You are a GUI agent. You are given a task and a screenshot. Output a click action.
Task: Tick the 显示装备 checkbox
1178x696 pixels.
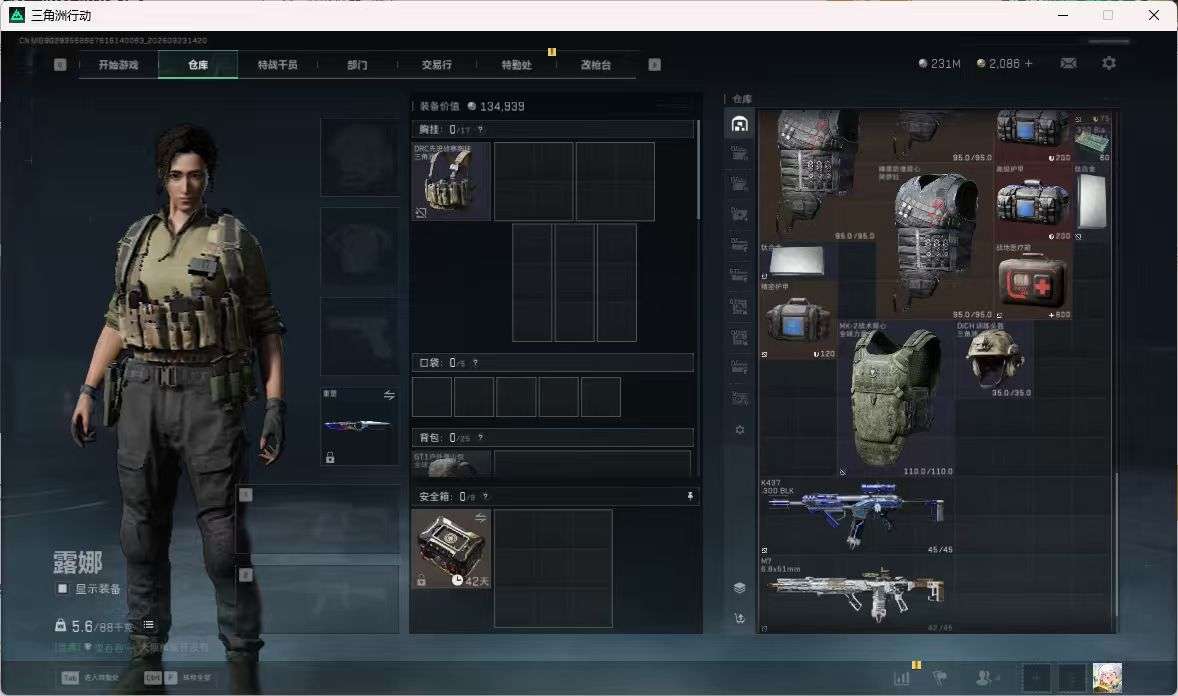pyautogui.click(x=63, y=589)
